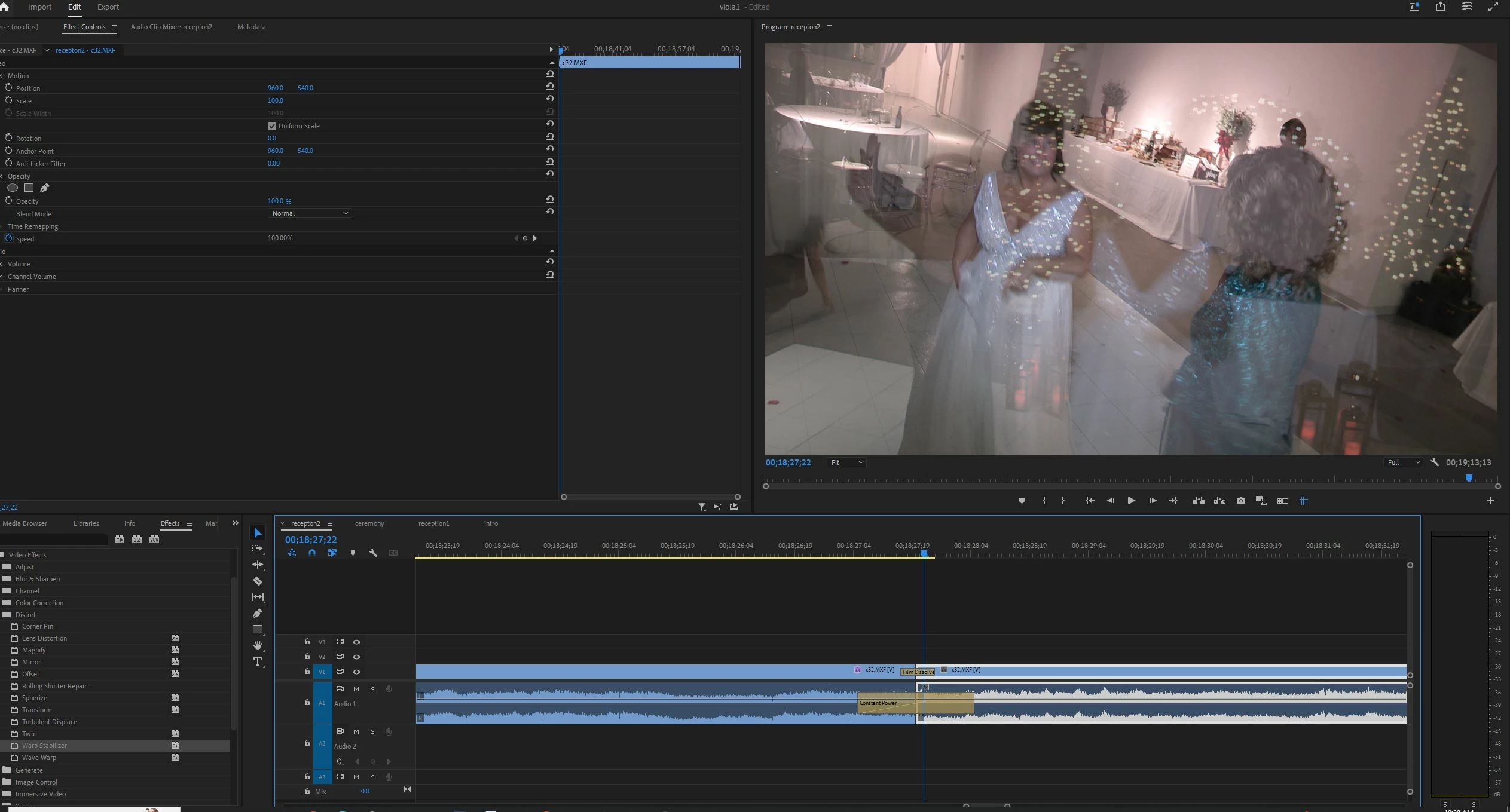Select the Hand tool
1510x812 pixels.
[258, 645]
